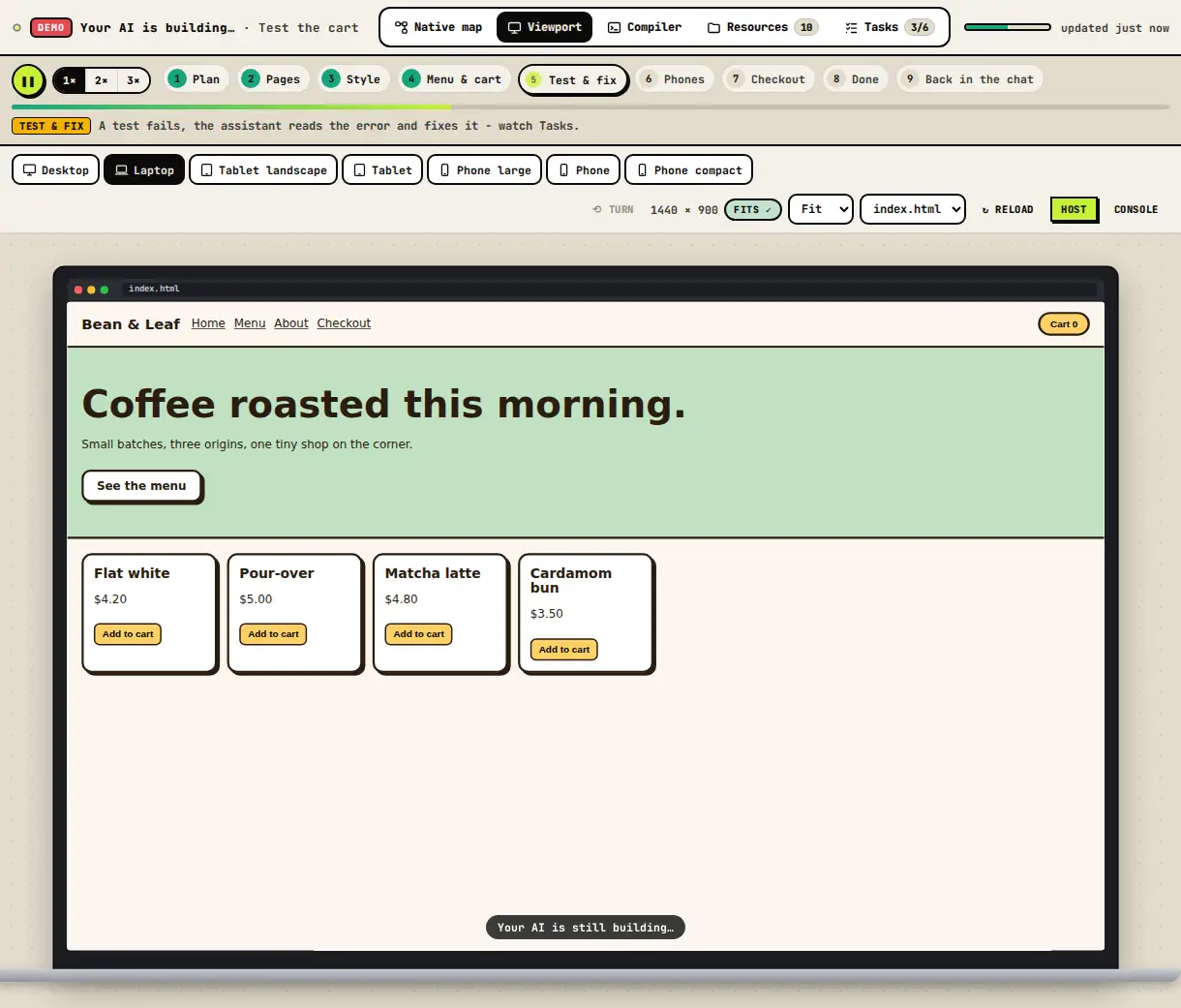The width and height of the screenshot is (1181, 1008).
Task: Click the DEMO badge
Action: (50, 27)
